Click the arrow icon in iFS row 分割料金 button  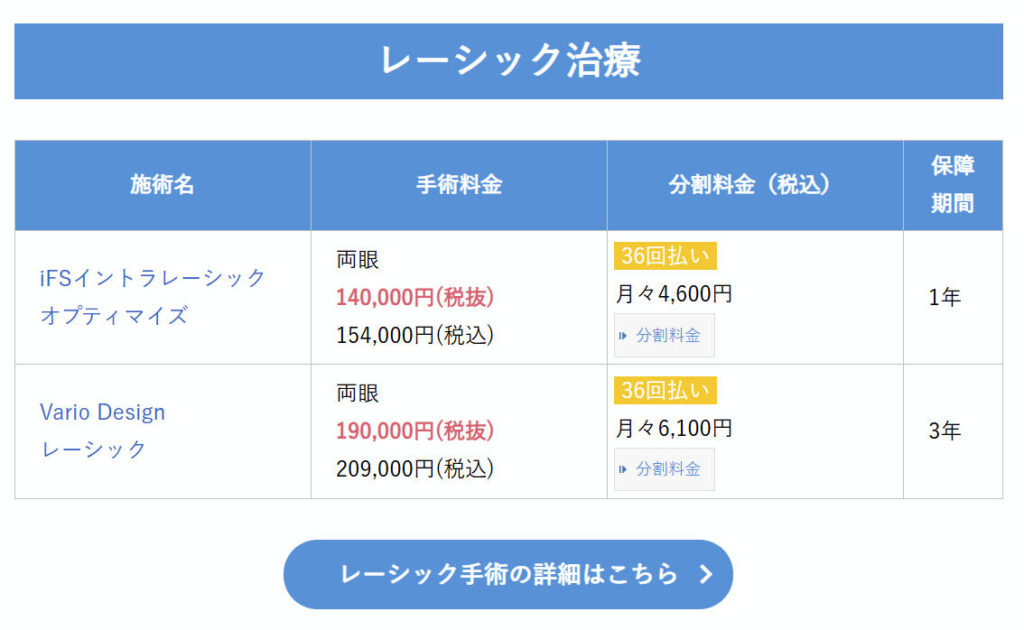pyautogui.click(x=624, y=336)
